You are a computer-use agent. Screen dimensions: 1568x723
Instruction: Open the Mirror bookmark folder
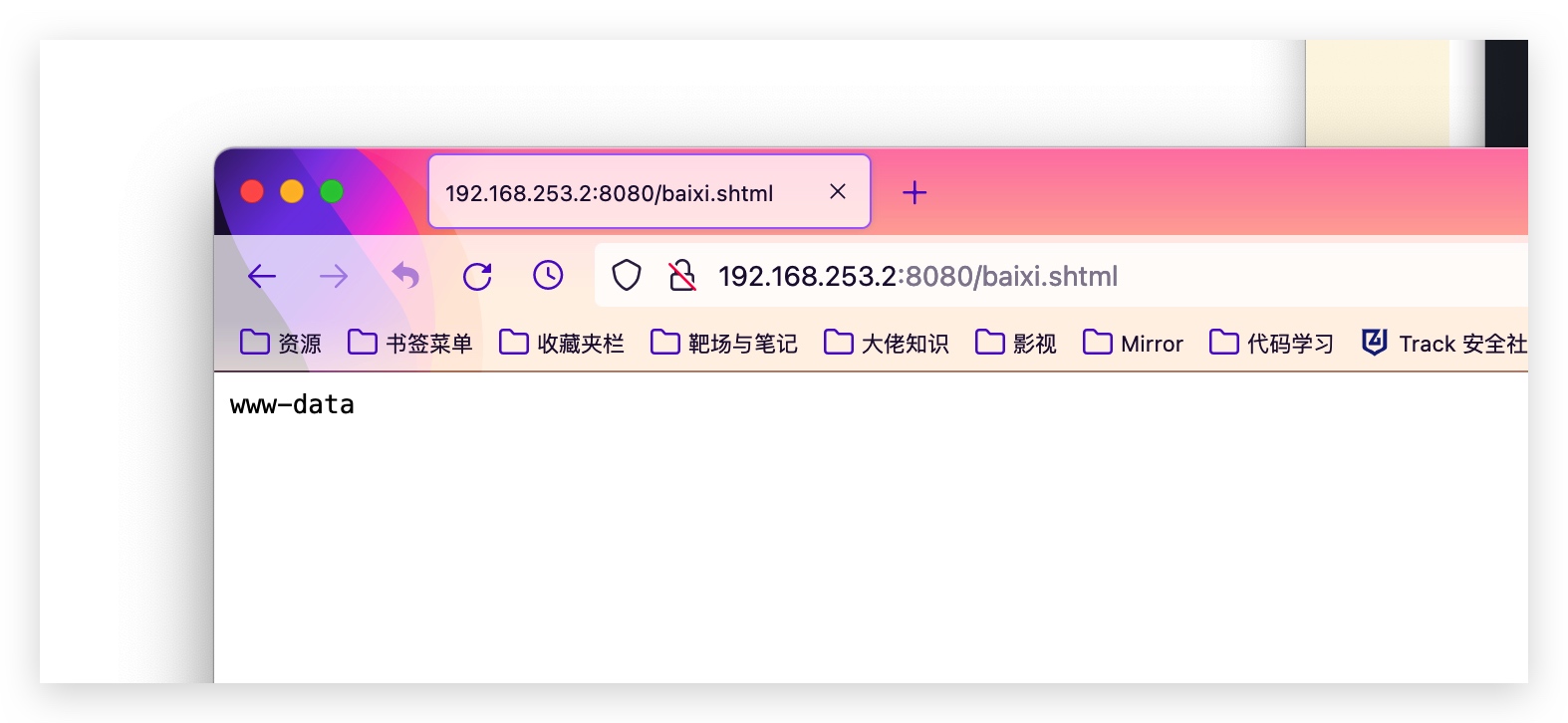(1134, 344)
